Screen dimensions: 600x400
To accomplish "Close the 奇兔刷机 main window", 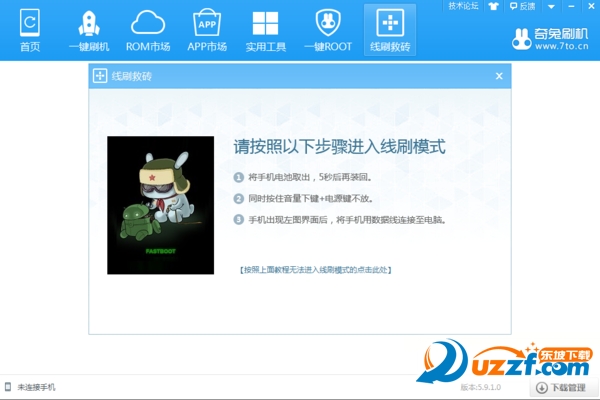I will 591,6.
